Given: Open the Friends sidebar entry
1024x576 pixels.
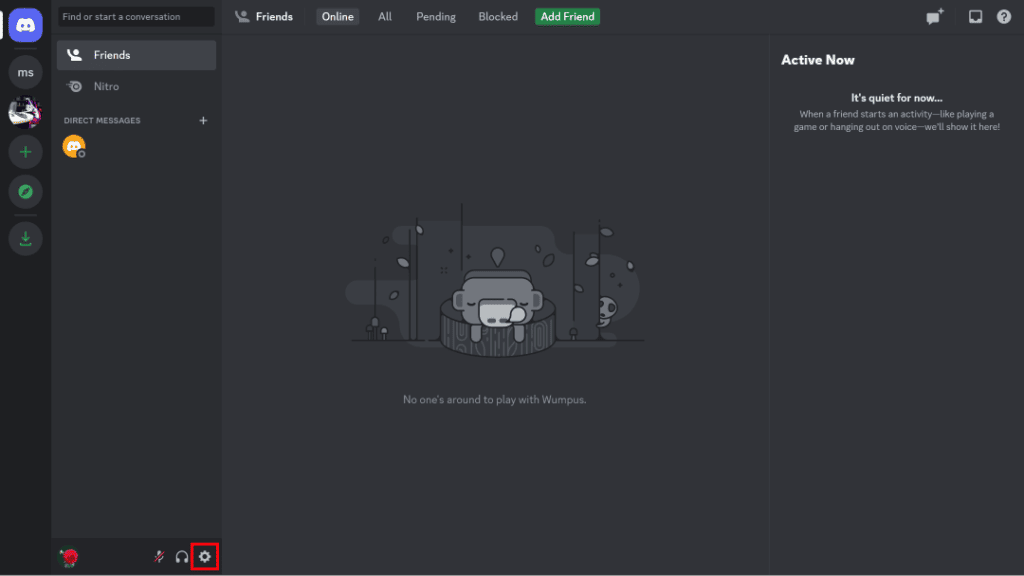Looking at the screenshot, I should click(136, 55).
